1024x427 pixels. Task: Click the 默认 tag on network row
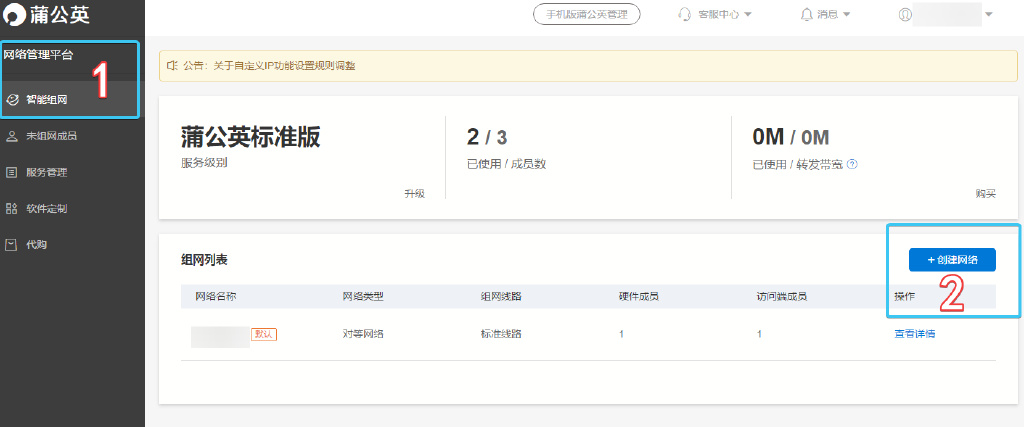click(x=264, y=334)
